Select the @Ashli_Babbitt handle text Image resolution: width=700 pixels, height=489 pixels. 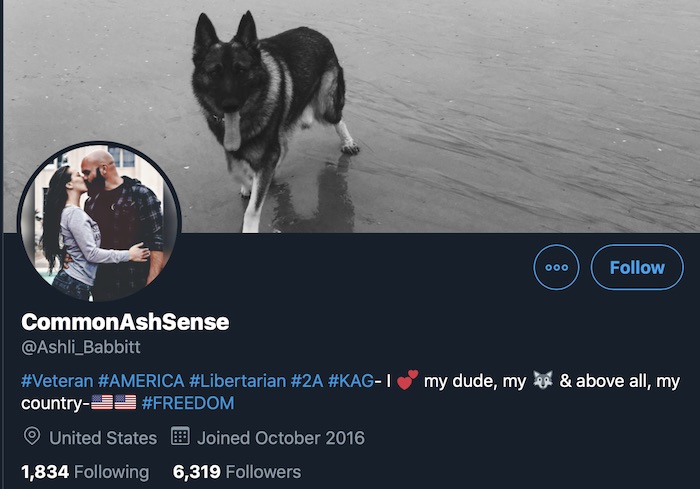tap(81, 347)
